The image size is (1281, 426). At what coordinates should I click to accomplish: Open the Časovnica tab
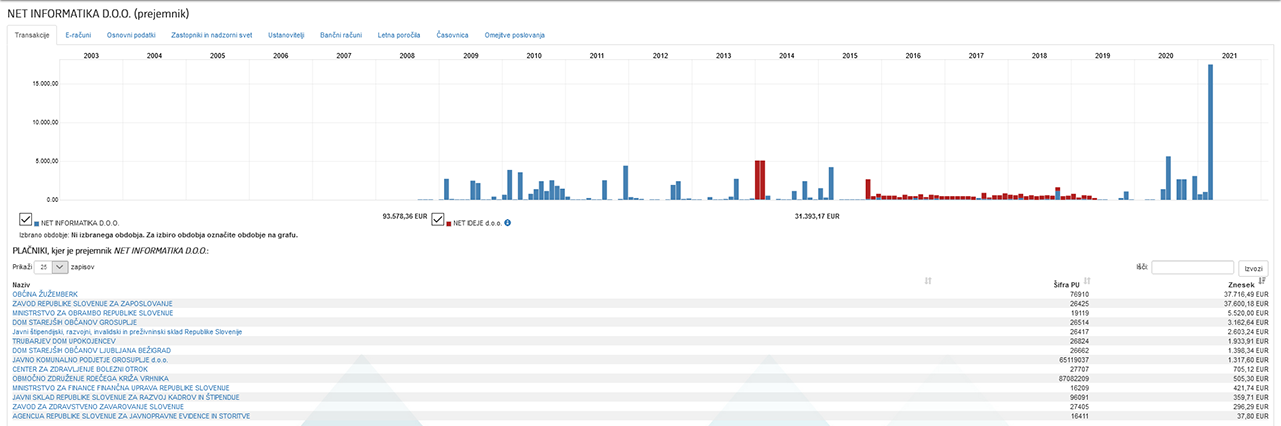453,35
